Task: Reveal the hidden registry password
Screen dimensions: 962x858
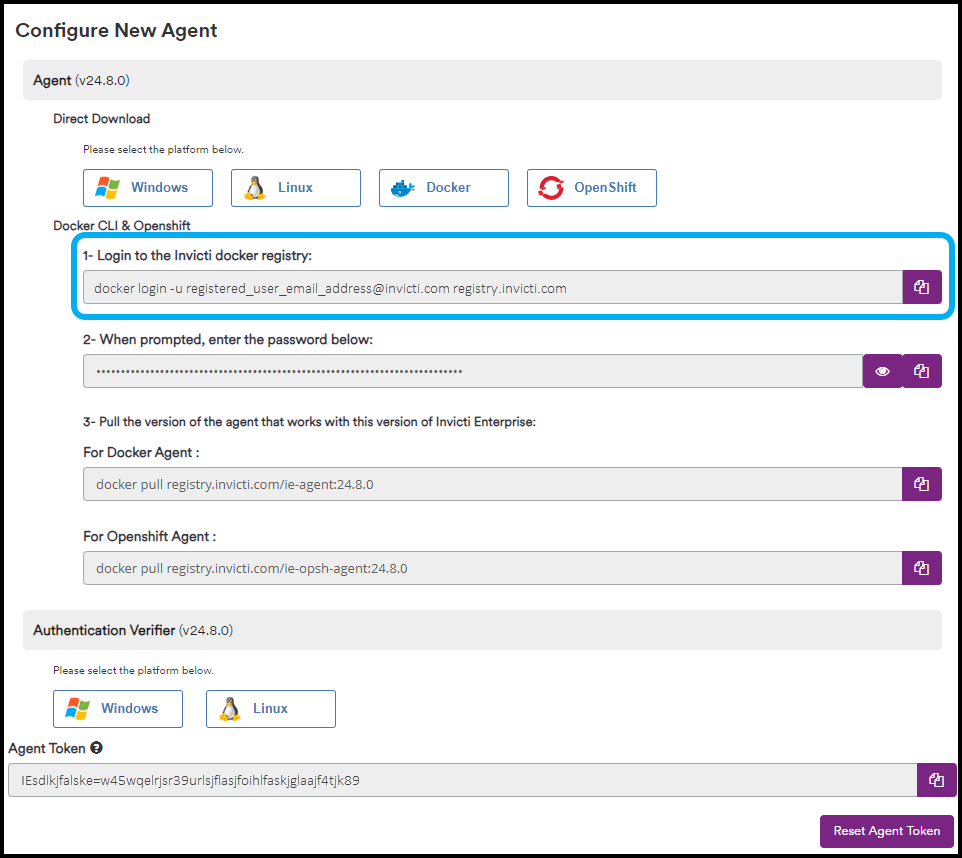Action: click(x=882, y=371)
